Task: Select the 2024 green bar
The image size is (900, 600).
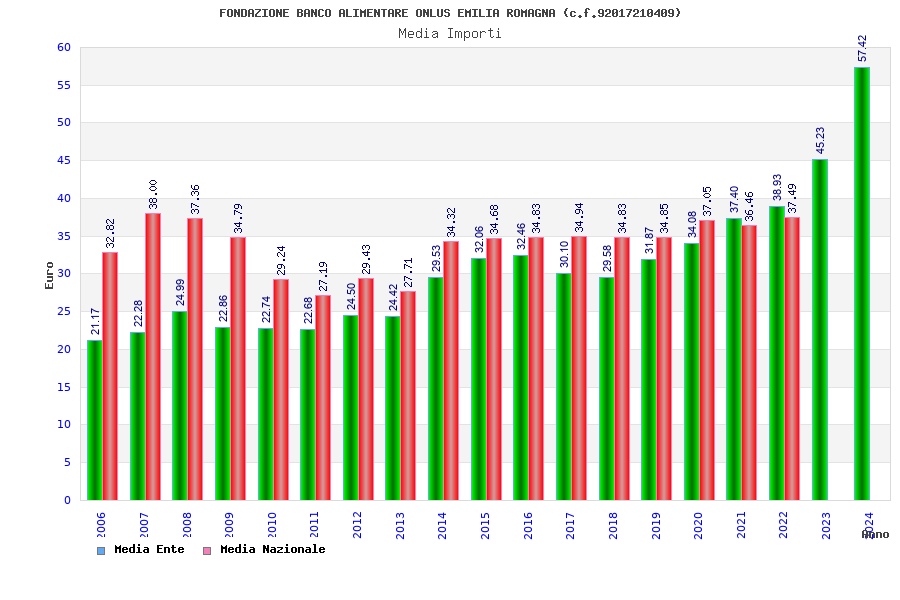Action: coord(862,284)
